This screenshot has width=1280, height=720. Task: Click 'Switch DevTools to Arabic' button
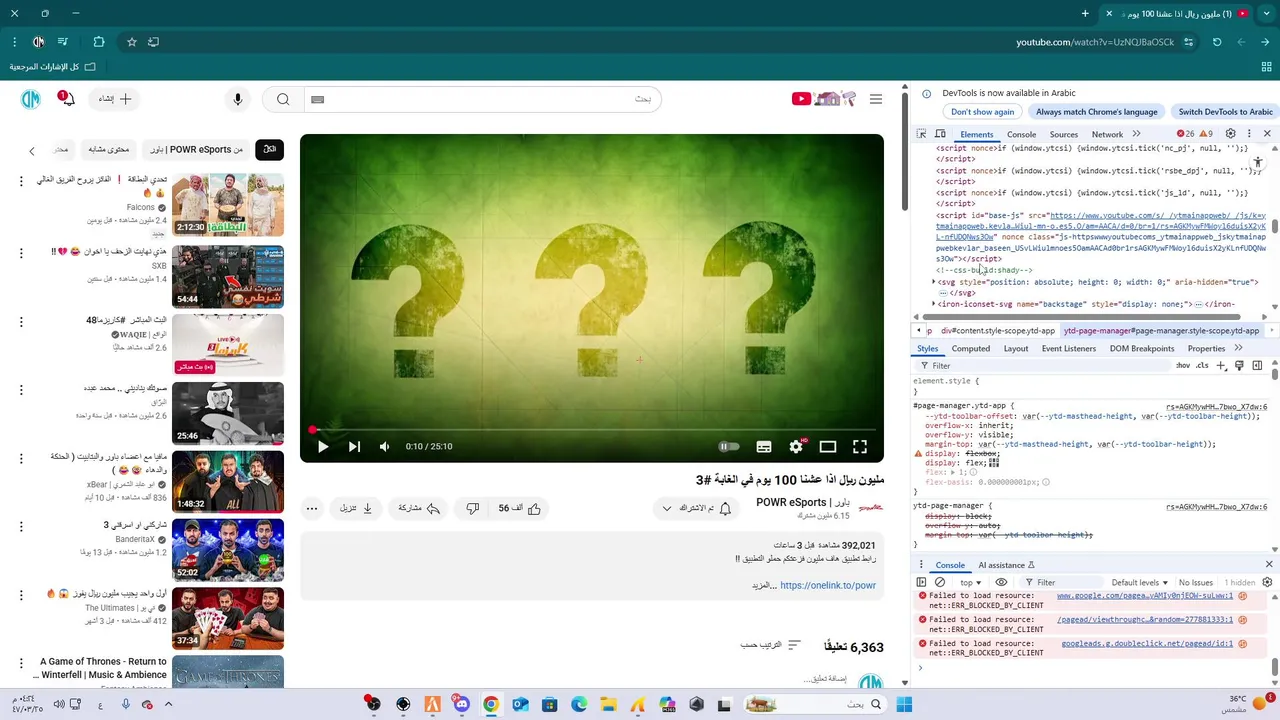[1225, 112]
